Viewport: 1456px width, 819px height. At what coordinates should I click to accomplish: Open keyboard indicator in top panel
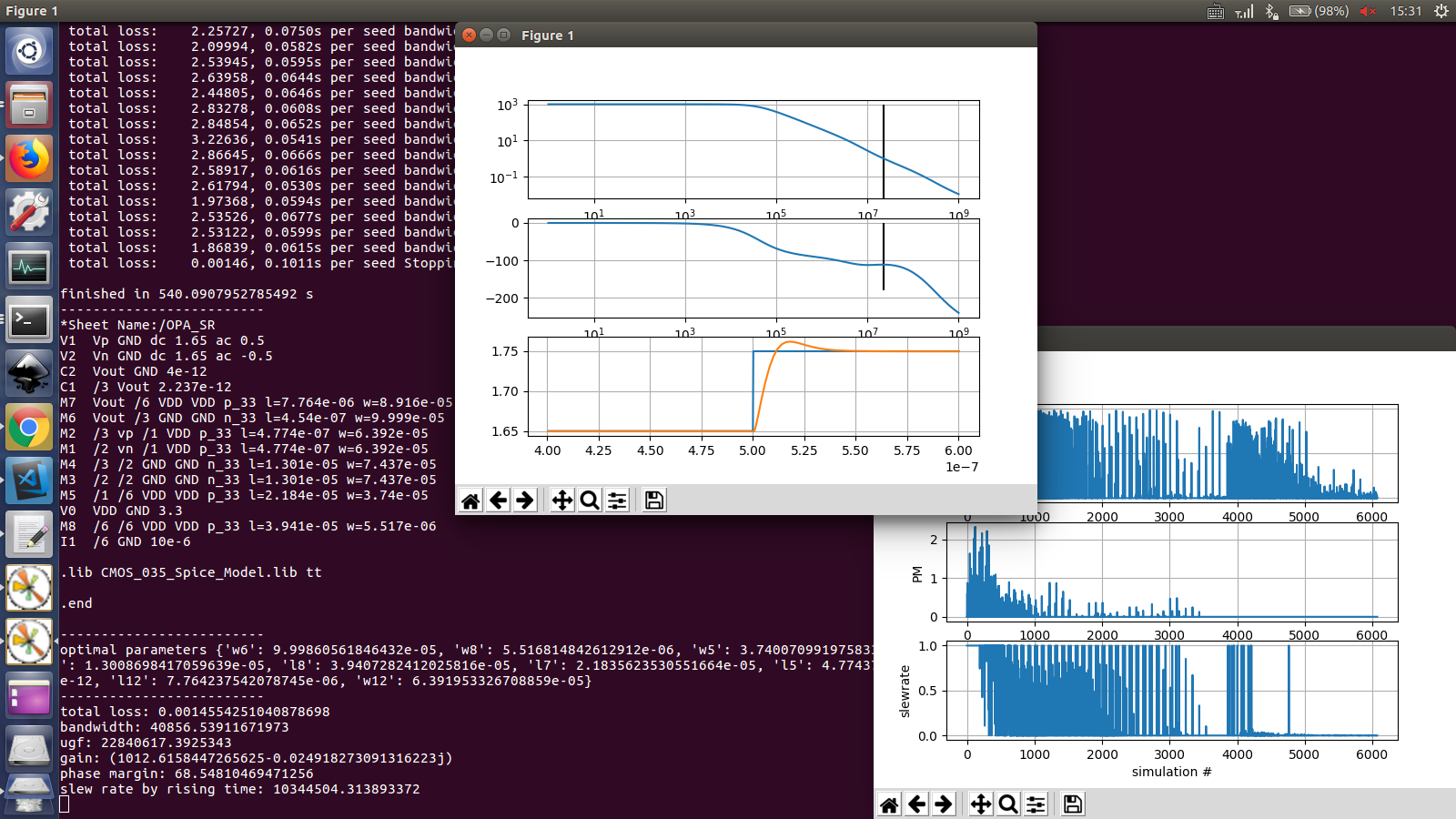point(1216,11)
